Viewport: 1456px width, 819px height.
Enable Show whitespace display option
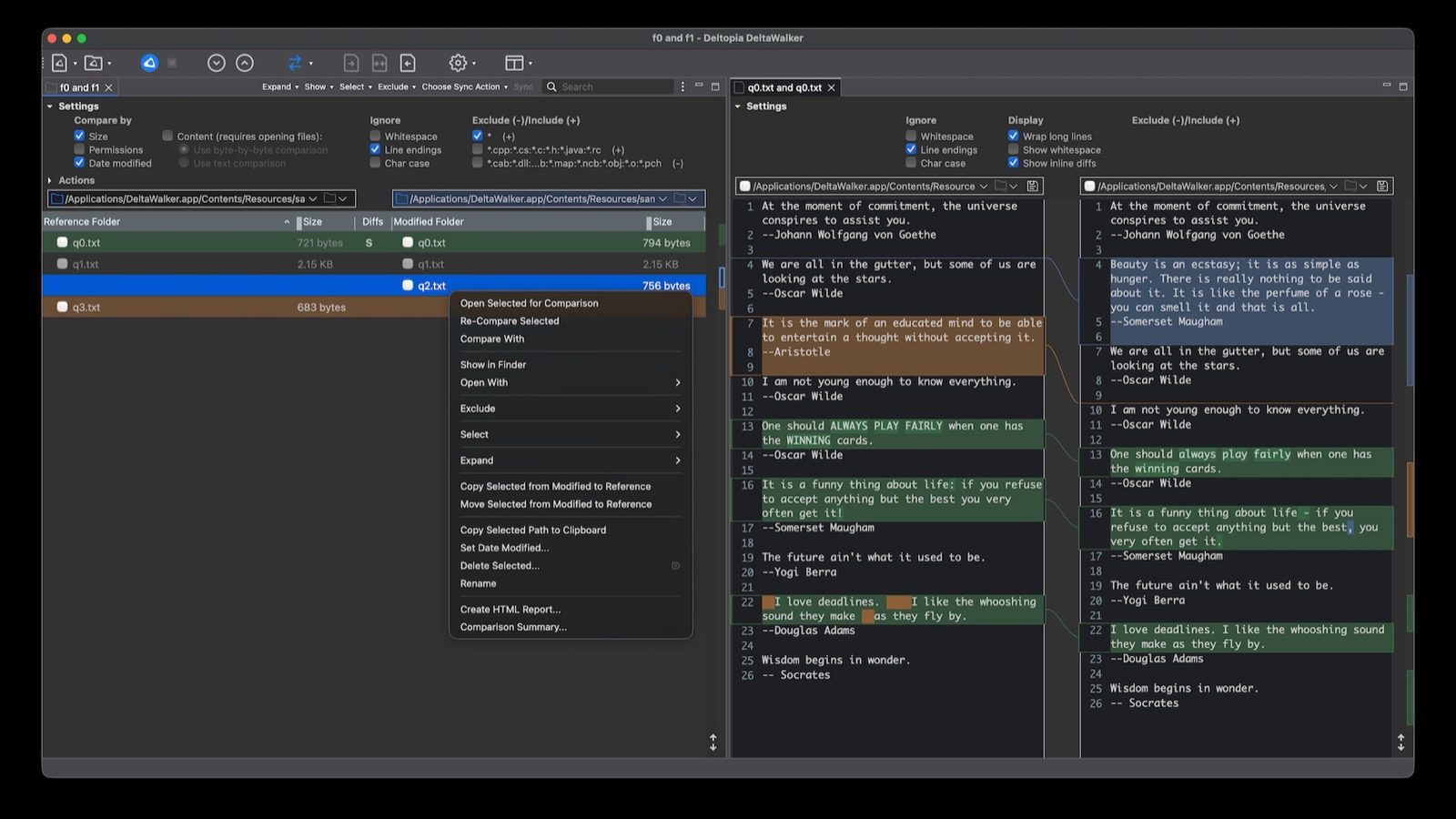1013,149
